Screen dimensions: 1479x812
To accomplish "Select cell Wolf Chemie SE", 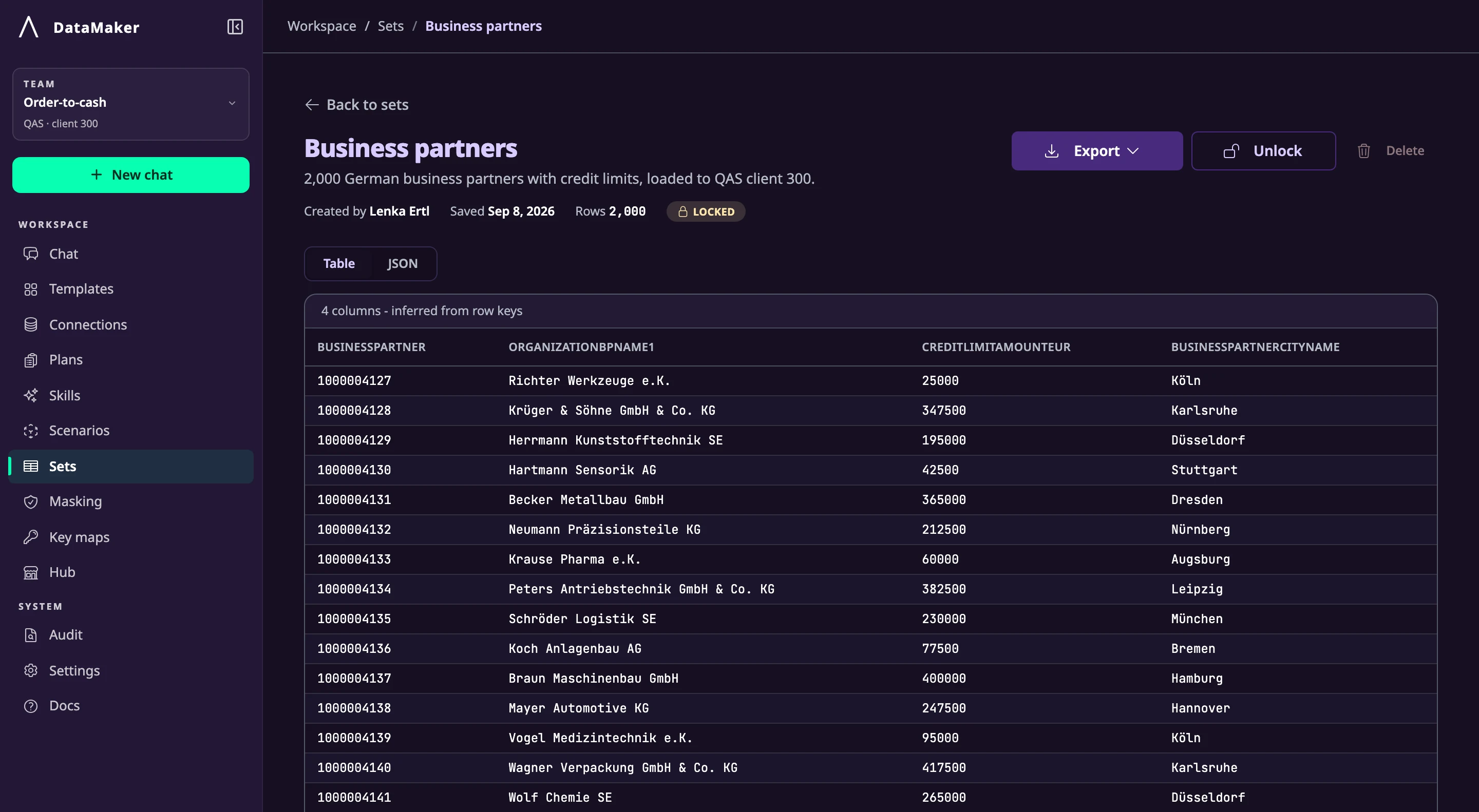I will pyautogui.click(x=560, y=798).
